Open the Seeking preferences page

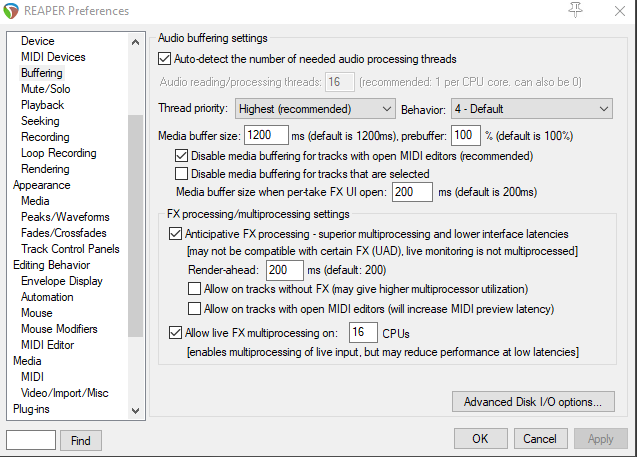(40, 121)
